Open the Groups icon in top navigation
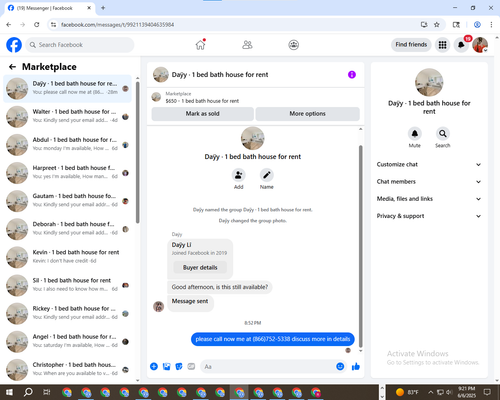This screenshot has height=400, width=500. click(293, 45)
